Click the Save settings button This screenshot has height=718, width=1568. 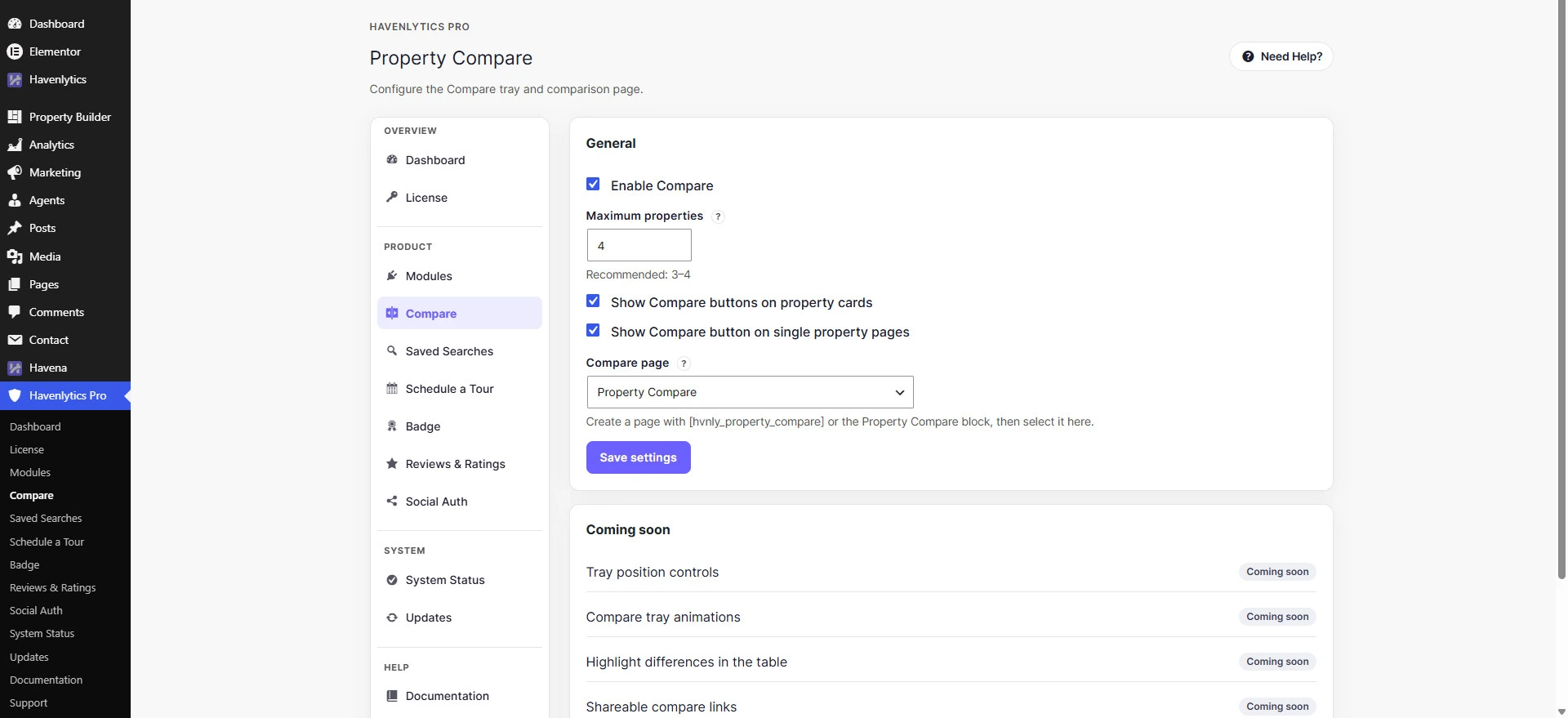point(639,457)
